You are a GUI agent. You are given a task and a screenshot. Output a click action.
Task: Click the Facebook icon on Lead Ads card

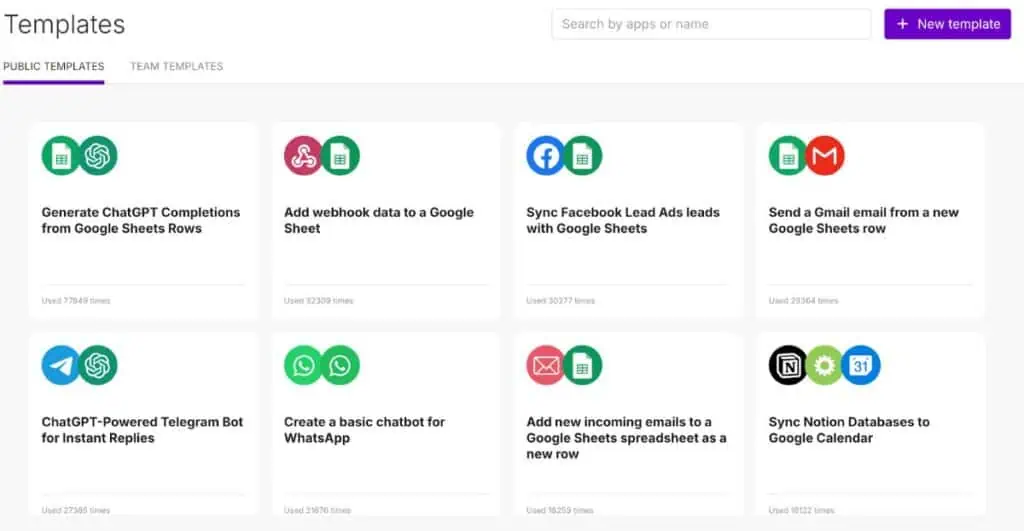click(545, 155)
